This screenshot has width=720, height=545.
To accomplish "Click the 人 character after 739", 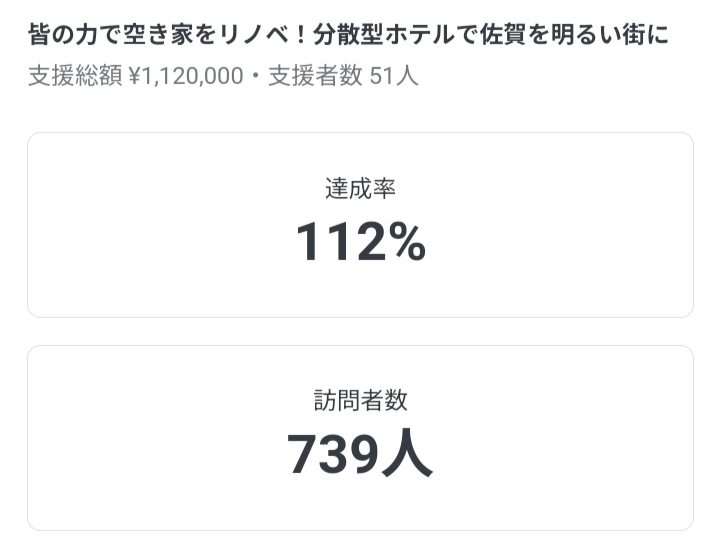I will pyautogui.click(x=408, y=455).
